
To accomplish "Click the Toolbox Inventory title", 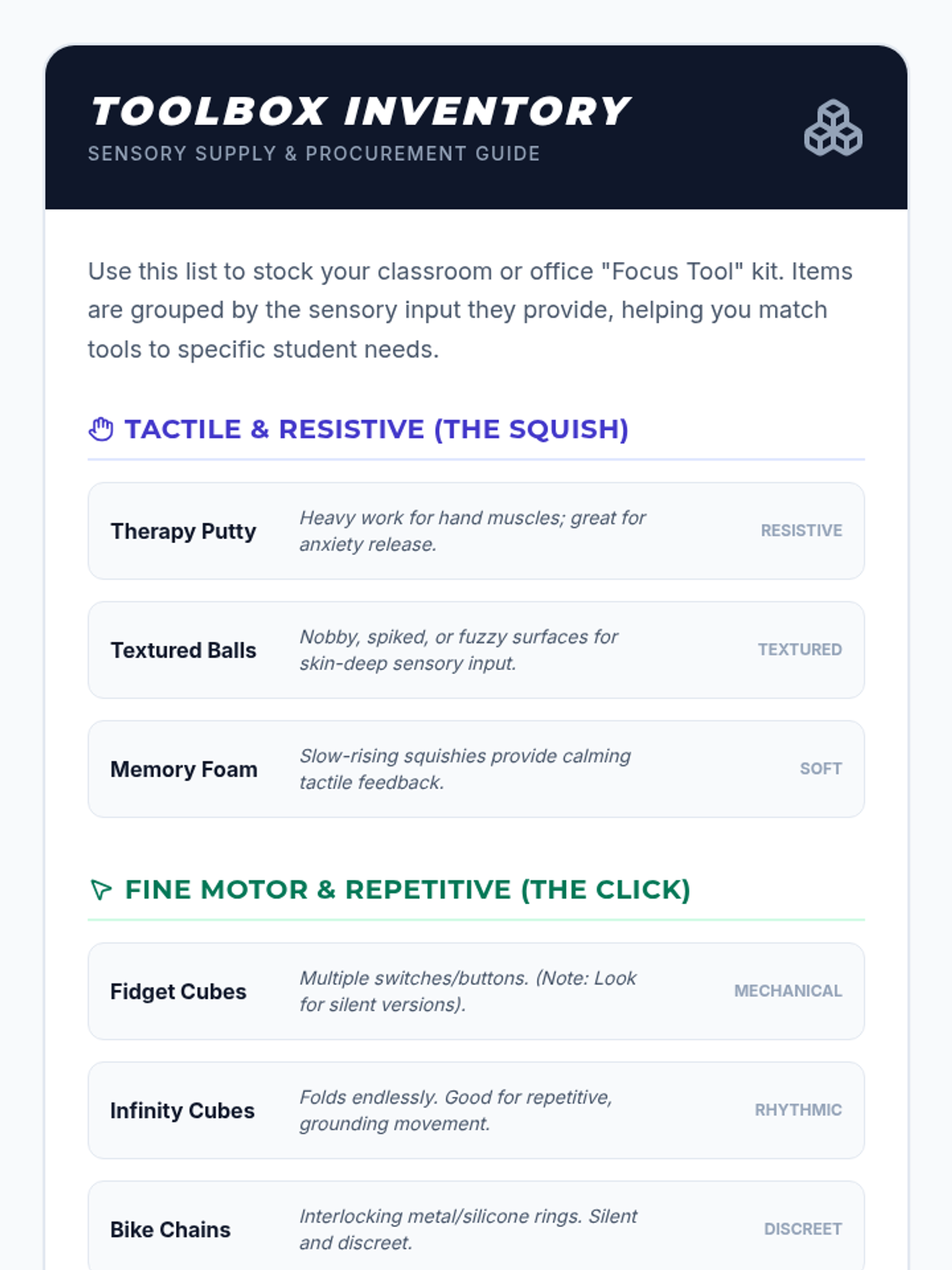I will coord(360,111).
